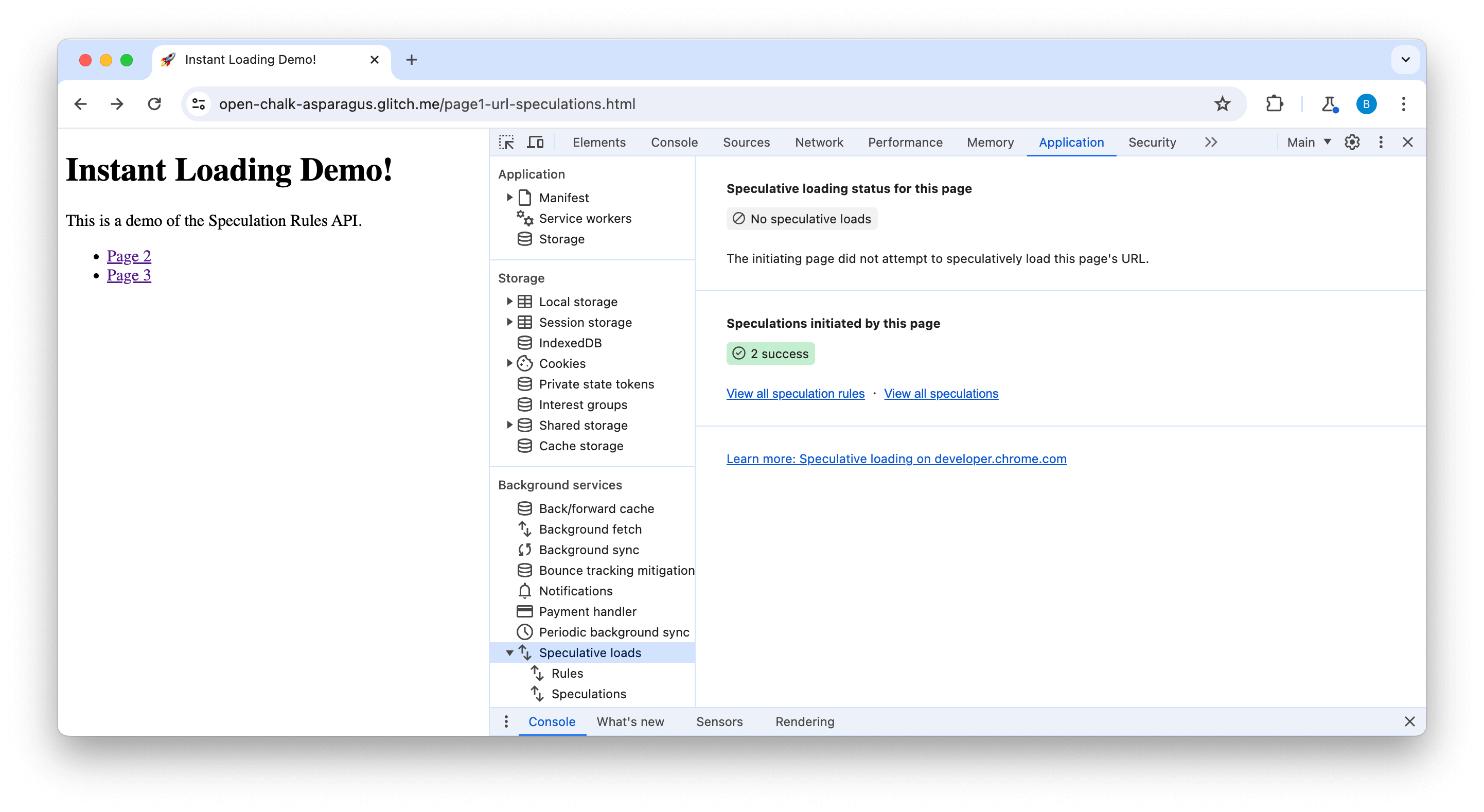
Task: Click the 2 success status badge
Action: [770, 353]
